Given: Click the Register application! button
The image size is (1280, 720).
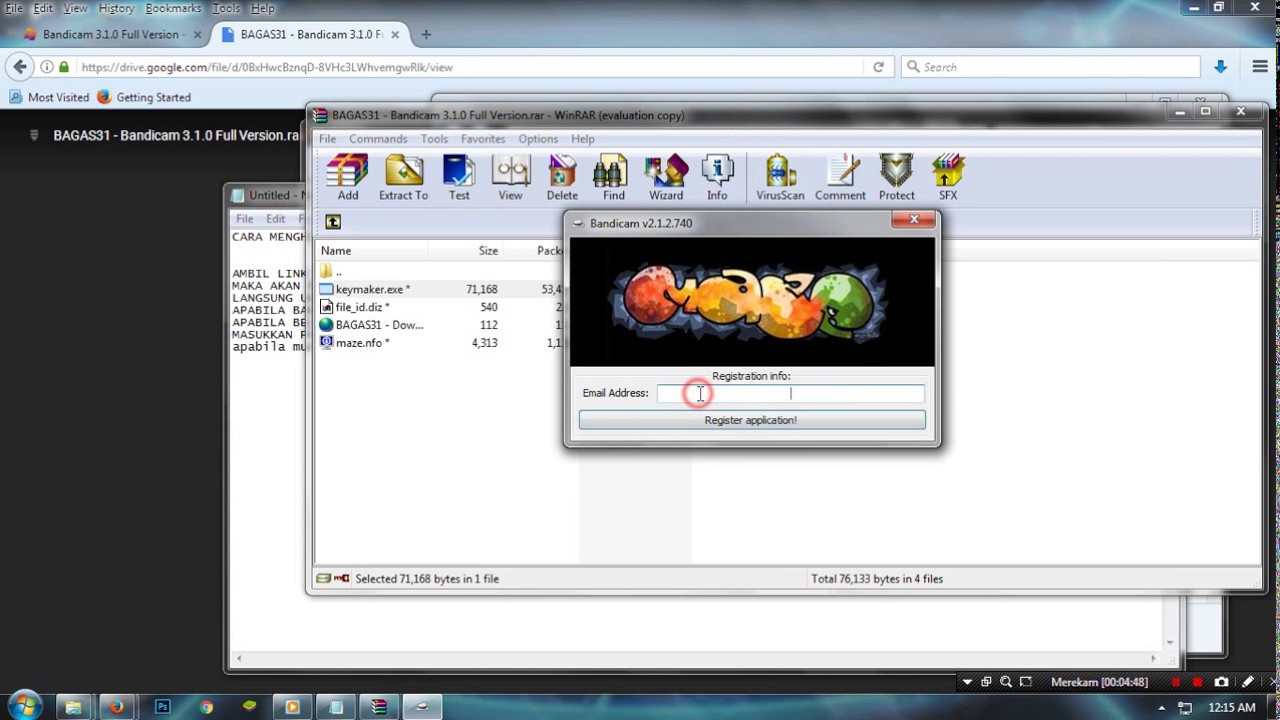Looking at the screenshot, I should pos(752,420).
